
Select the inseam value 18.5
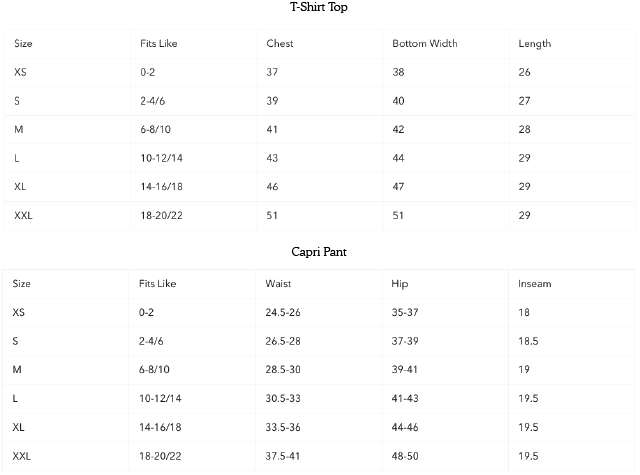(x=528, y=341)
